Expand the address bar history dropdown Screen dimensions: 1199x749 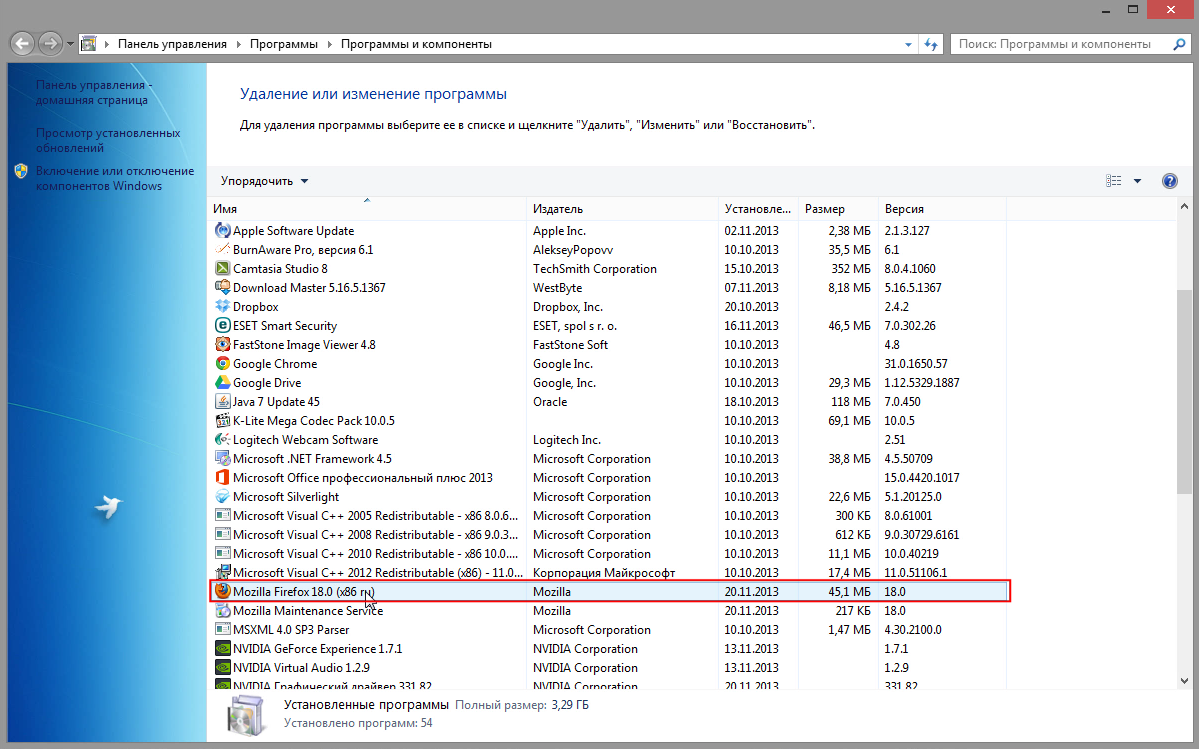tap(908, 44)
